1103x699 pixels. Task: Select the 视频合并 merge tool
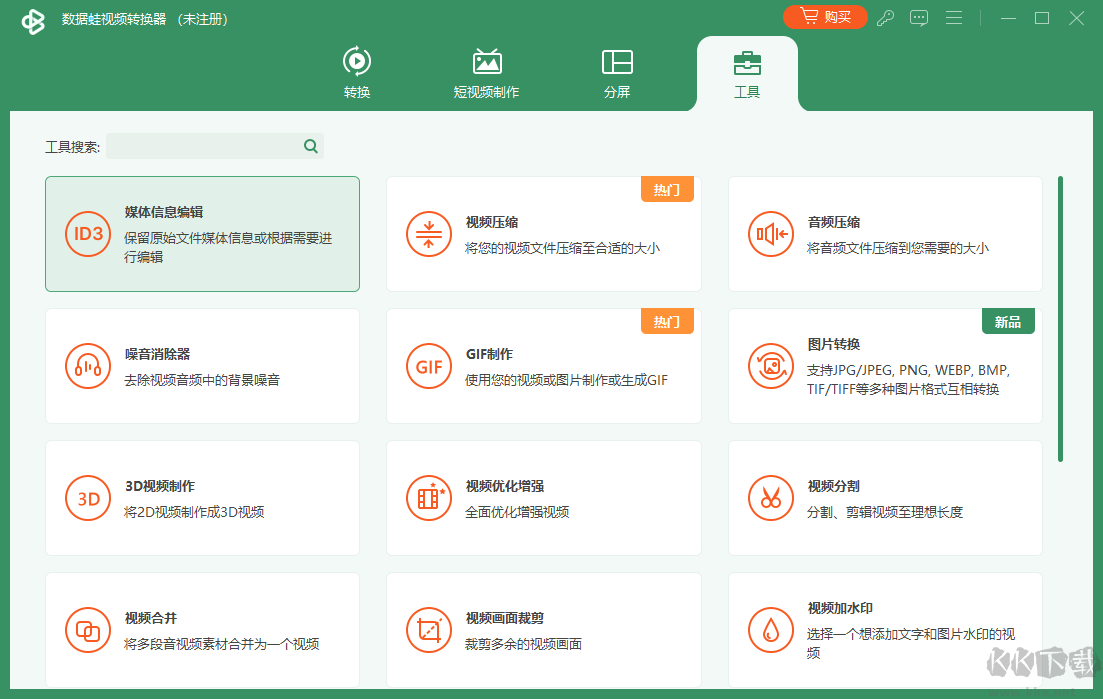(202, 630)
